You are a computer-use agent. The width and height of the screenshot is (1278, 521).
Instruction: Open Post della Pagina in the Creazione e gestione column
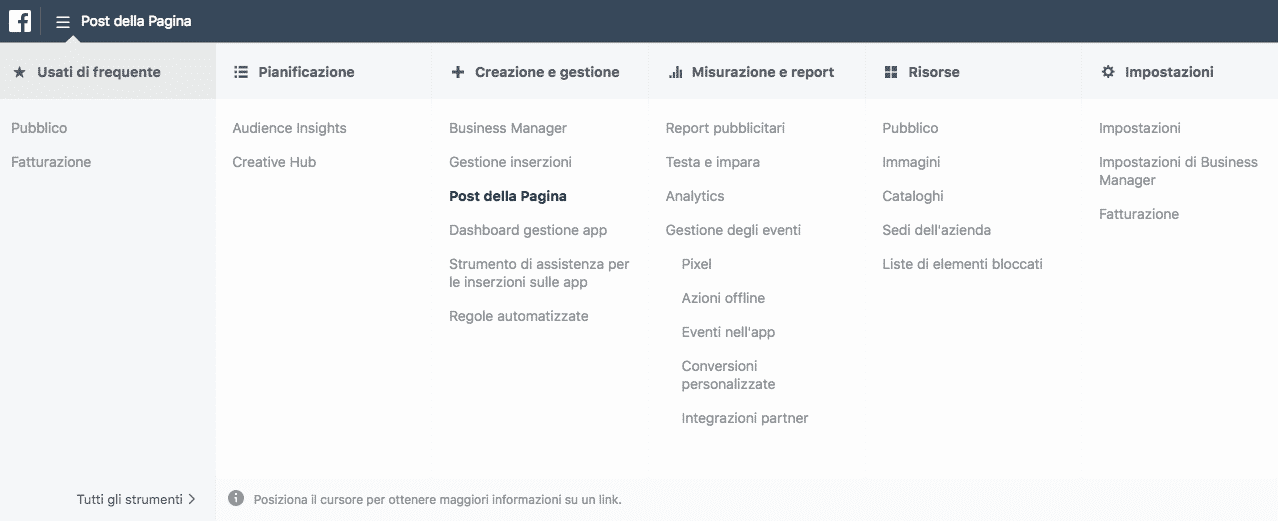(x=508, y=196)
